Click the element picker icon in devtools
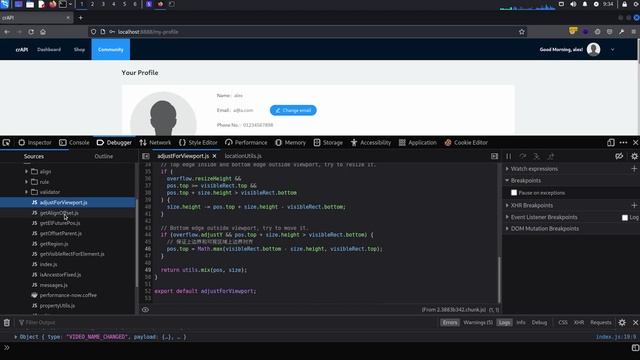This screenshot has width=640, height=360. [x=6, y=142]
